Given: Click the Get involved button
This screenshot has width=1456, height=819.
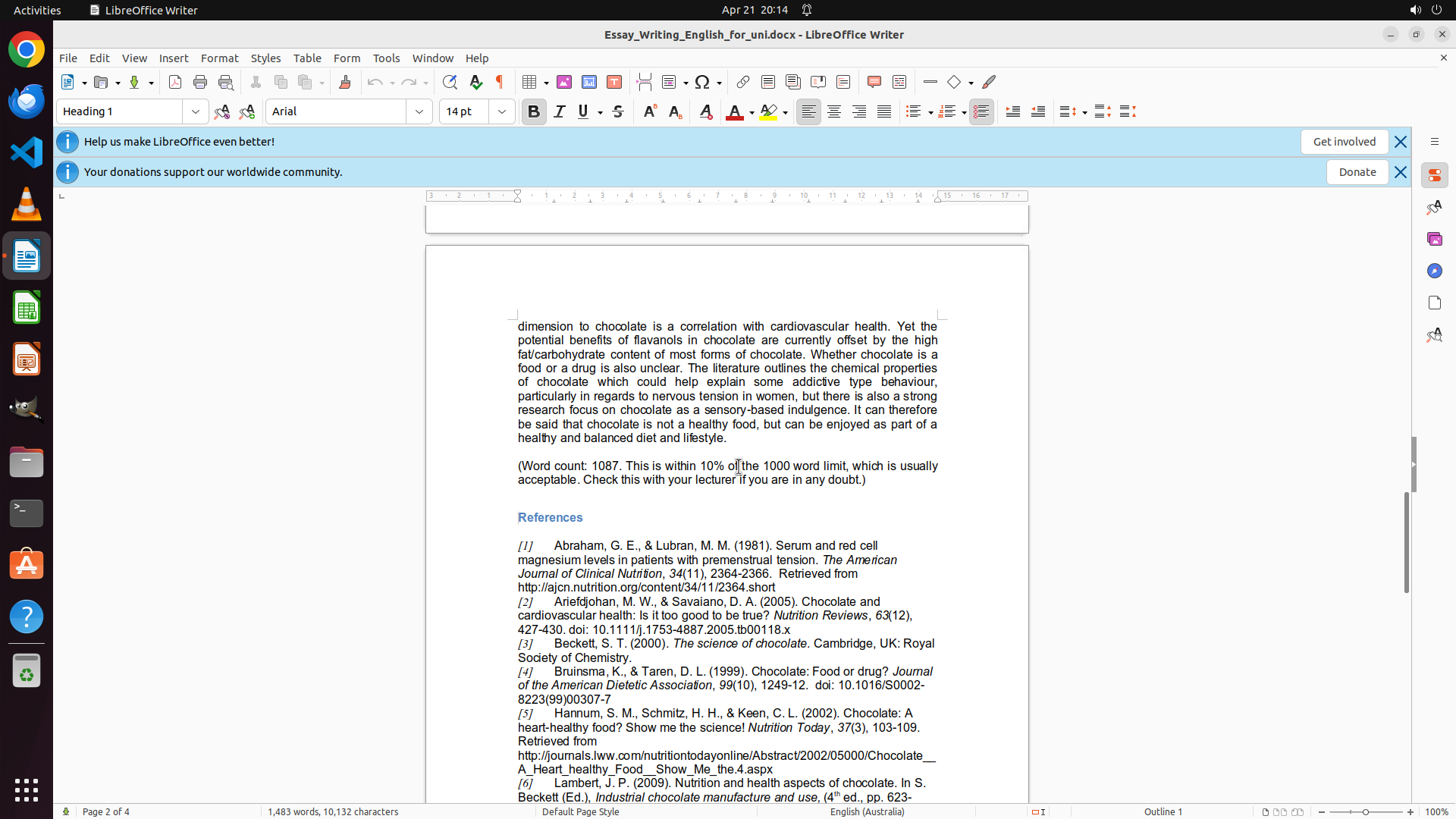Looking at the screenshot, I should tap(1344, 142).
